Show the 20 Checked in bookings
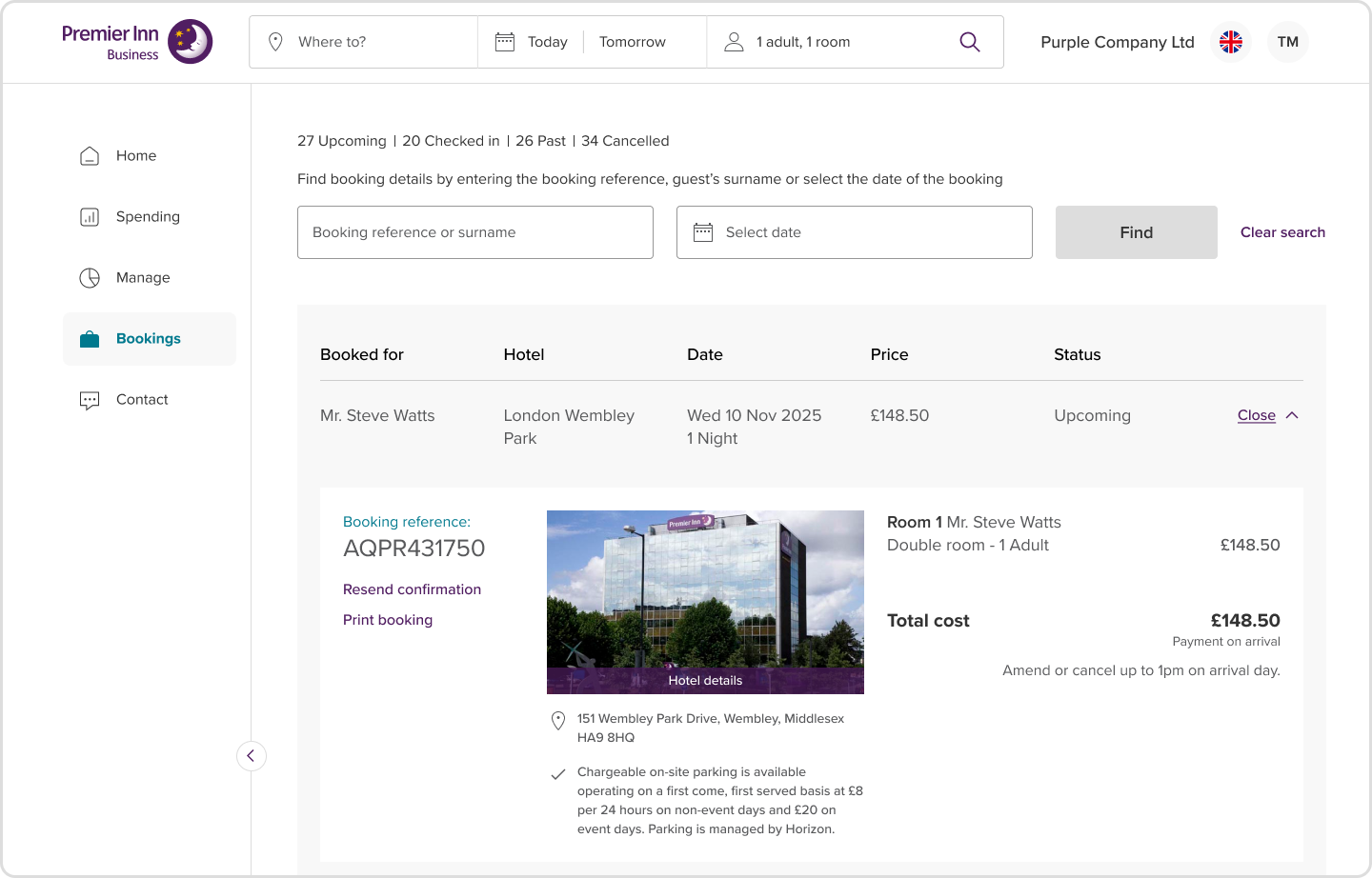1372x878 pixels. [x=451, y=141]
